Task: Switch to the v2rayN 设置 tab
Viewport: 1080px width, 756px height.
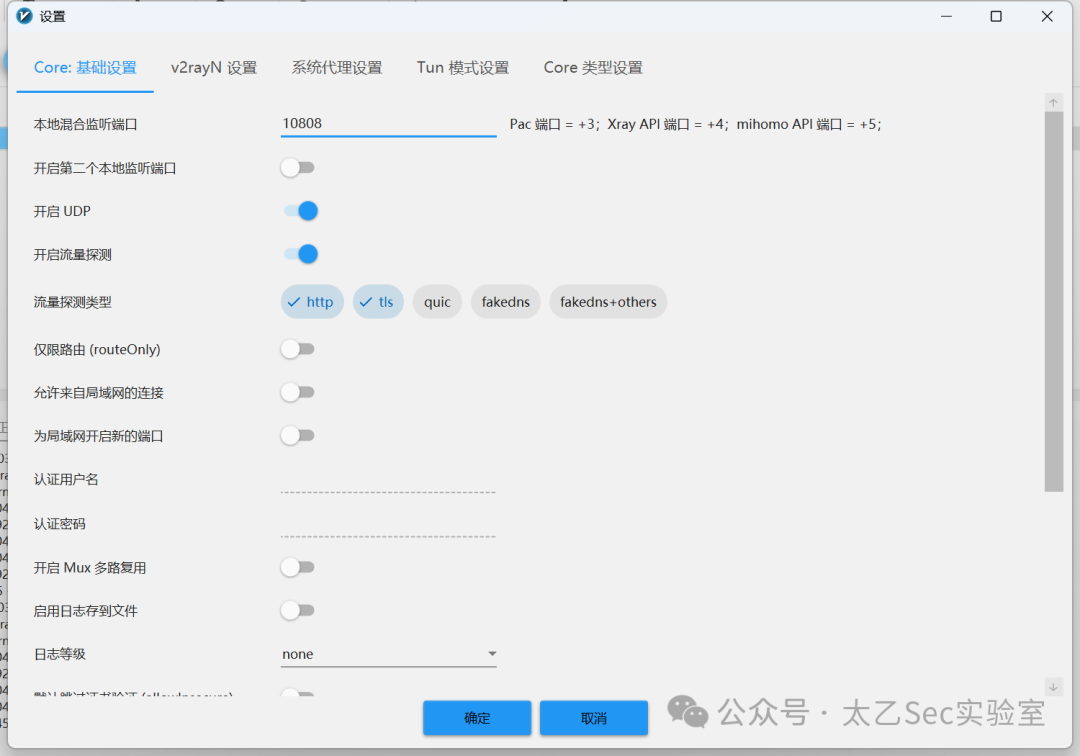Action: (213, 67)
